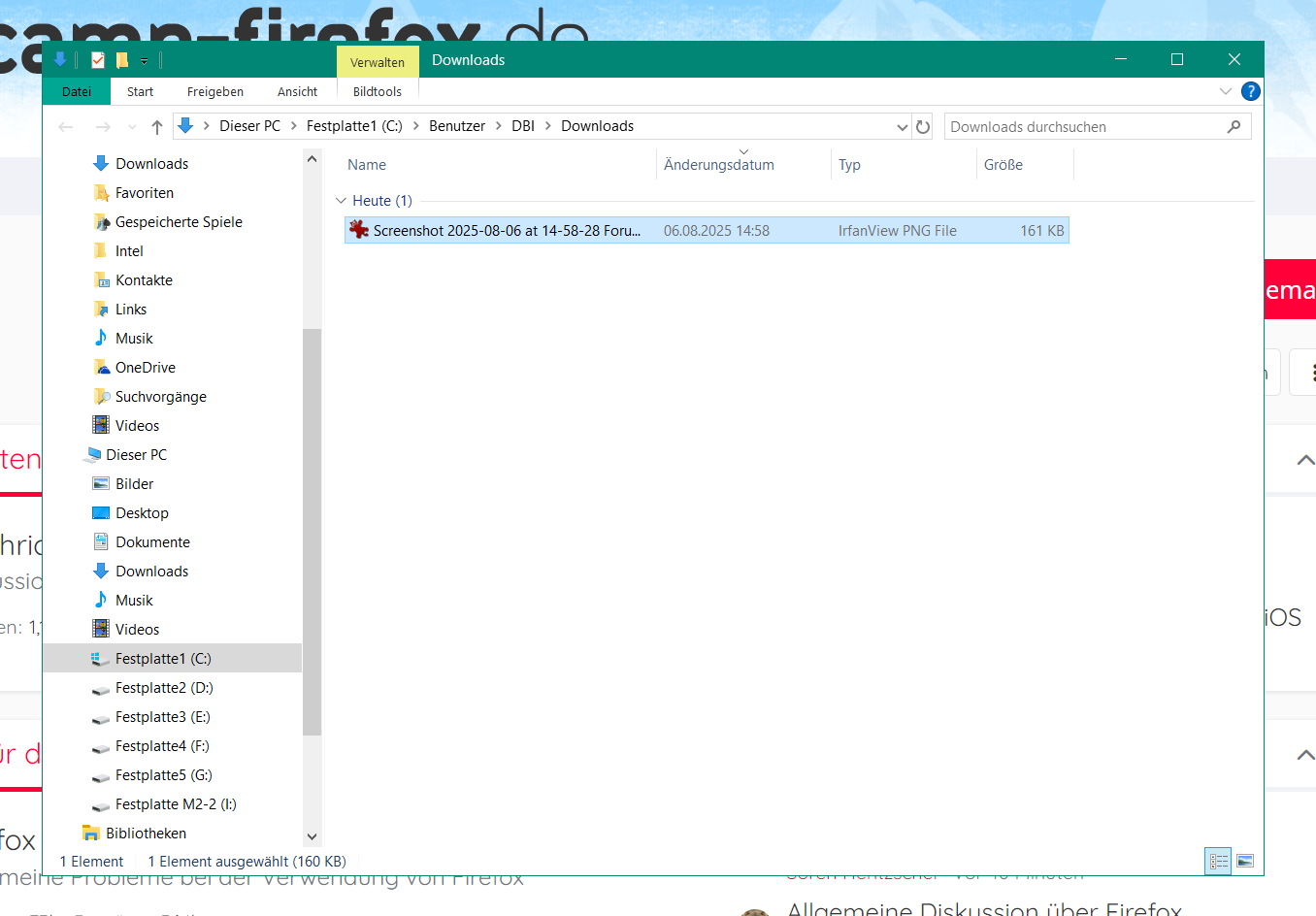This screenshot has width=1316, height=916.
Task: Open the Bildtools ribbon tab
Action: coord(378,91)
